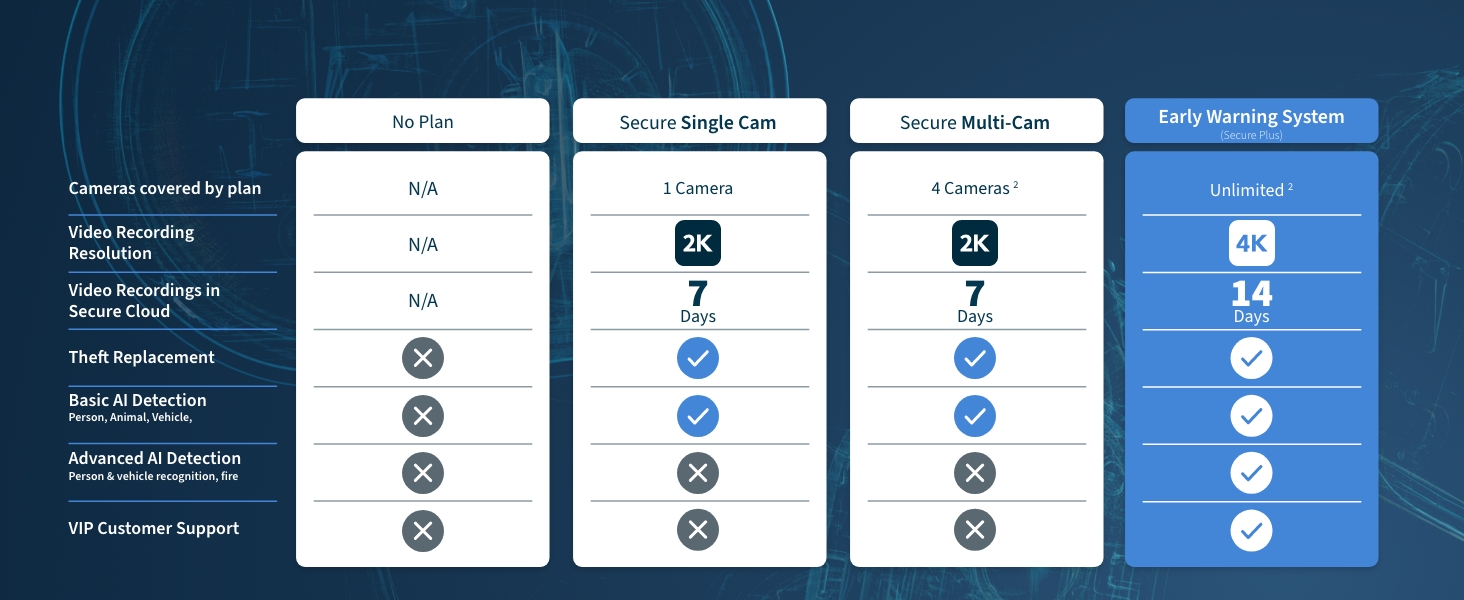This screenshot has width=1464, height=600.
Task: Click Single Cam's Advanced AI Detection X icon
Action: pos(698,473)
